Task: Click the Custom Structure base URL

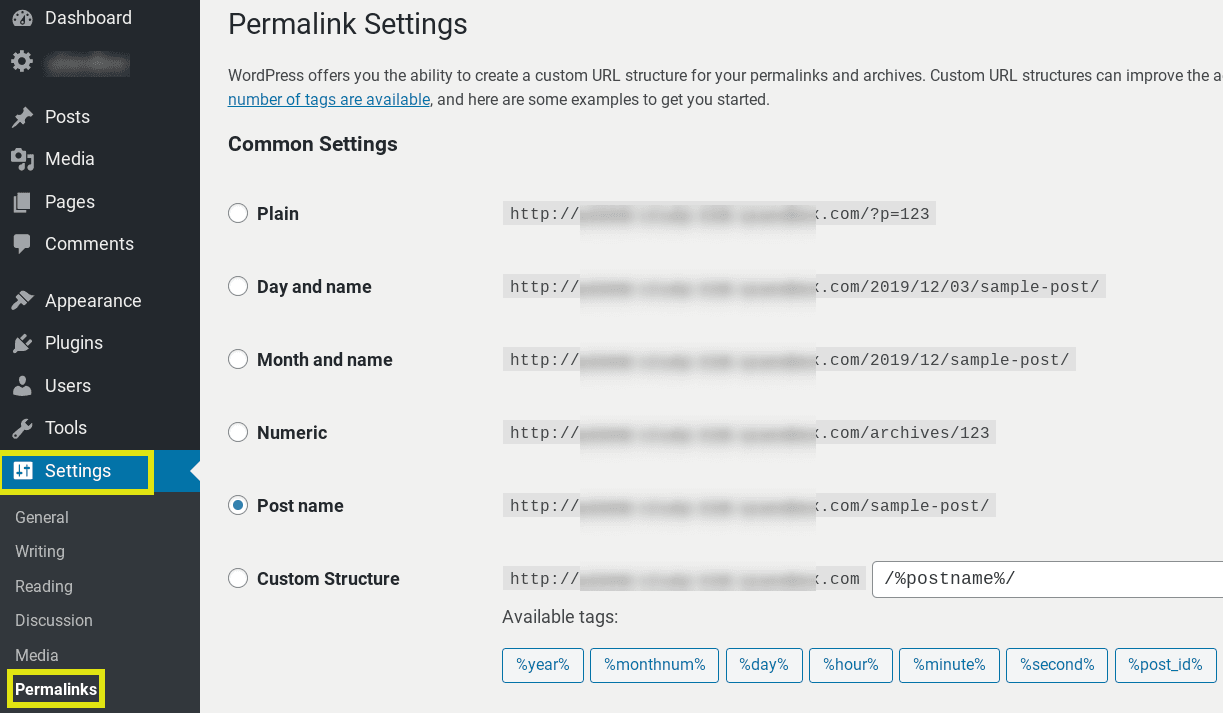Action: (685, 578)
